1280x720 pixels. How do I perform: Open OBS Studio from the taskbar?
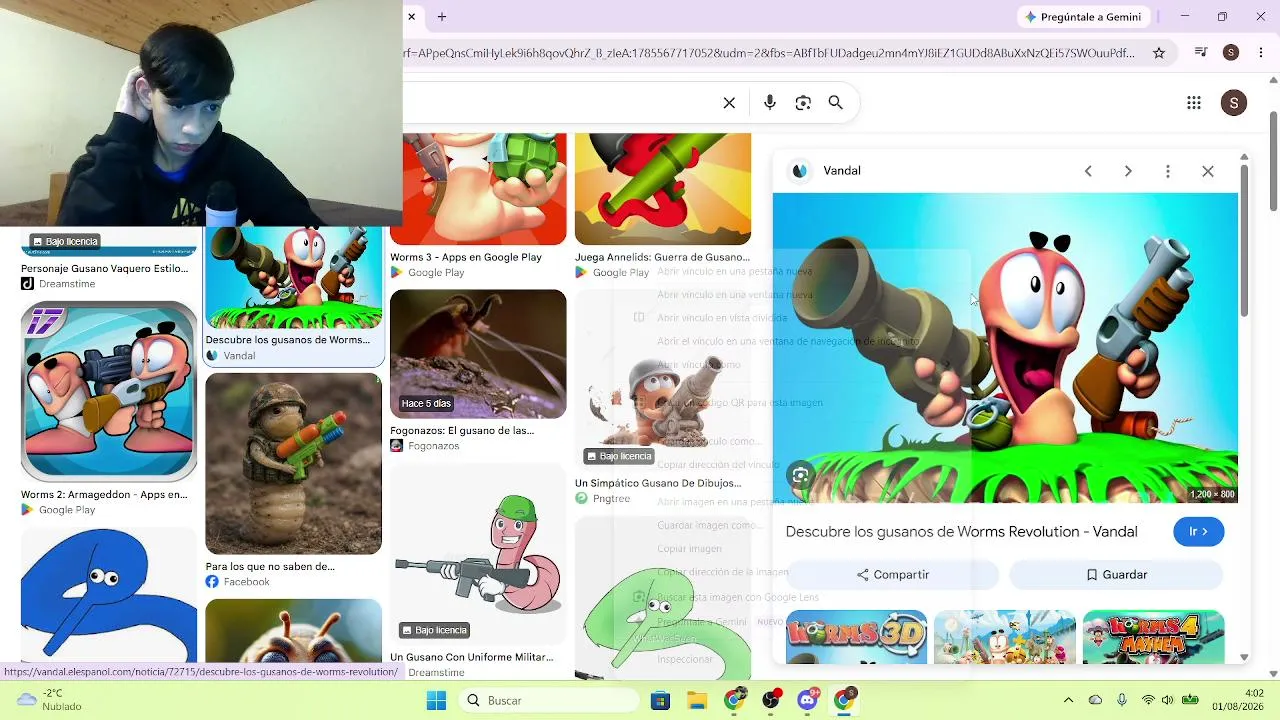(771, 701)
